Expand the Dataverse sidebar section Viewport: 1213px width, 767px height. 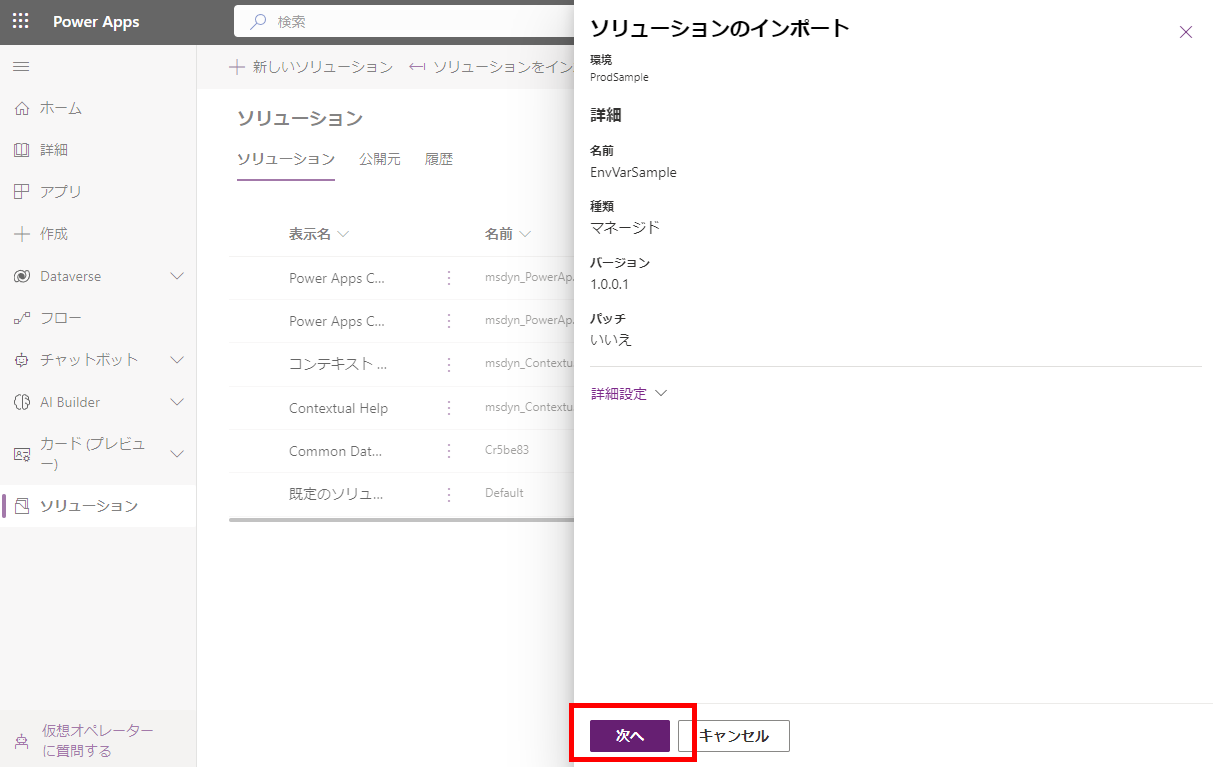pyautogui.click(x=177, y=276)
